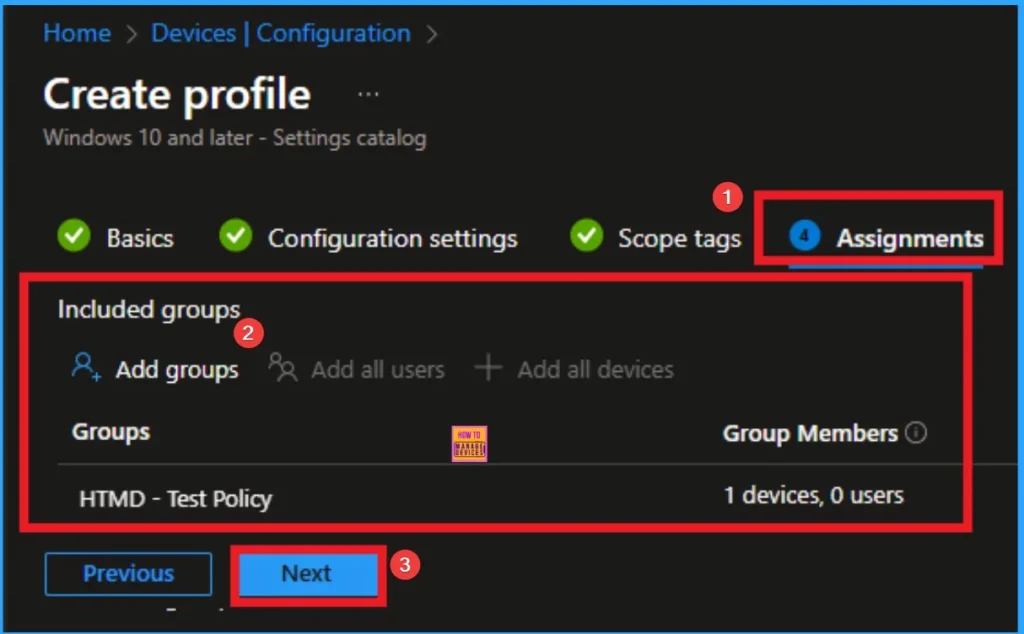
Task: Click the Home breadcrumb link
Action: point(76,33)
